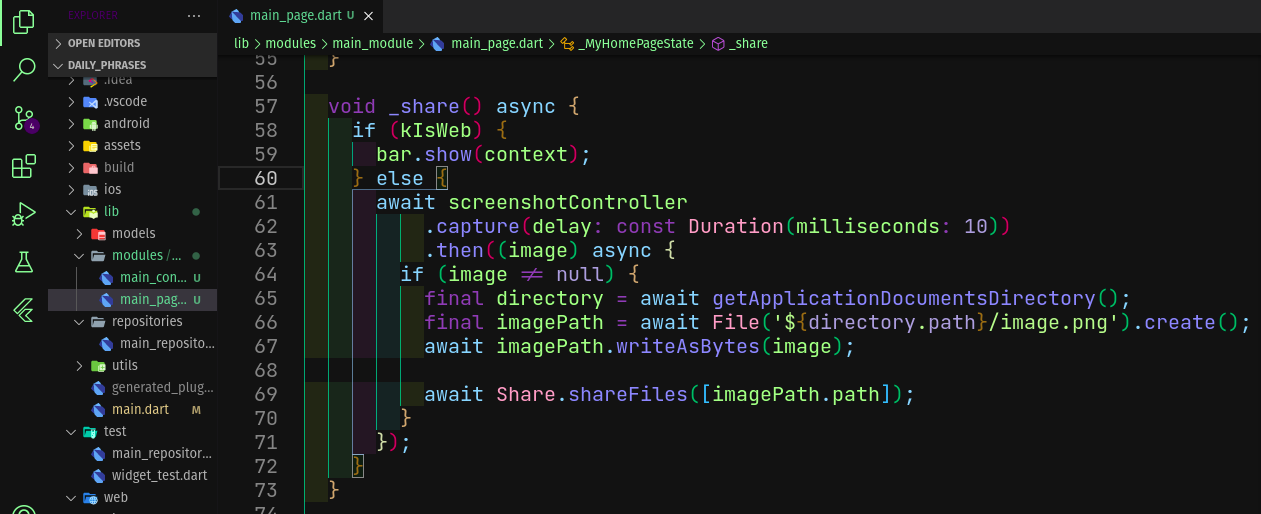Viewport: 1261px width, 514px height.
Task: Expand the Open Editors section
Action: pyautogui.click(x=132, y=43)
